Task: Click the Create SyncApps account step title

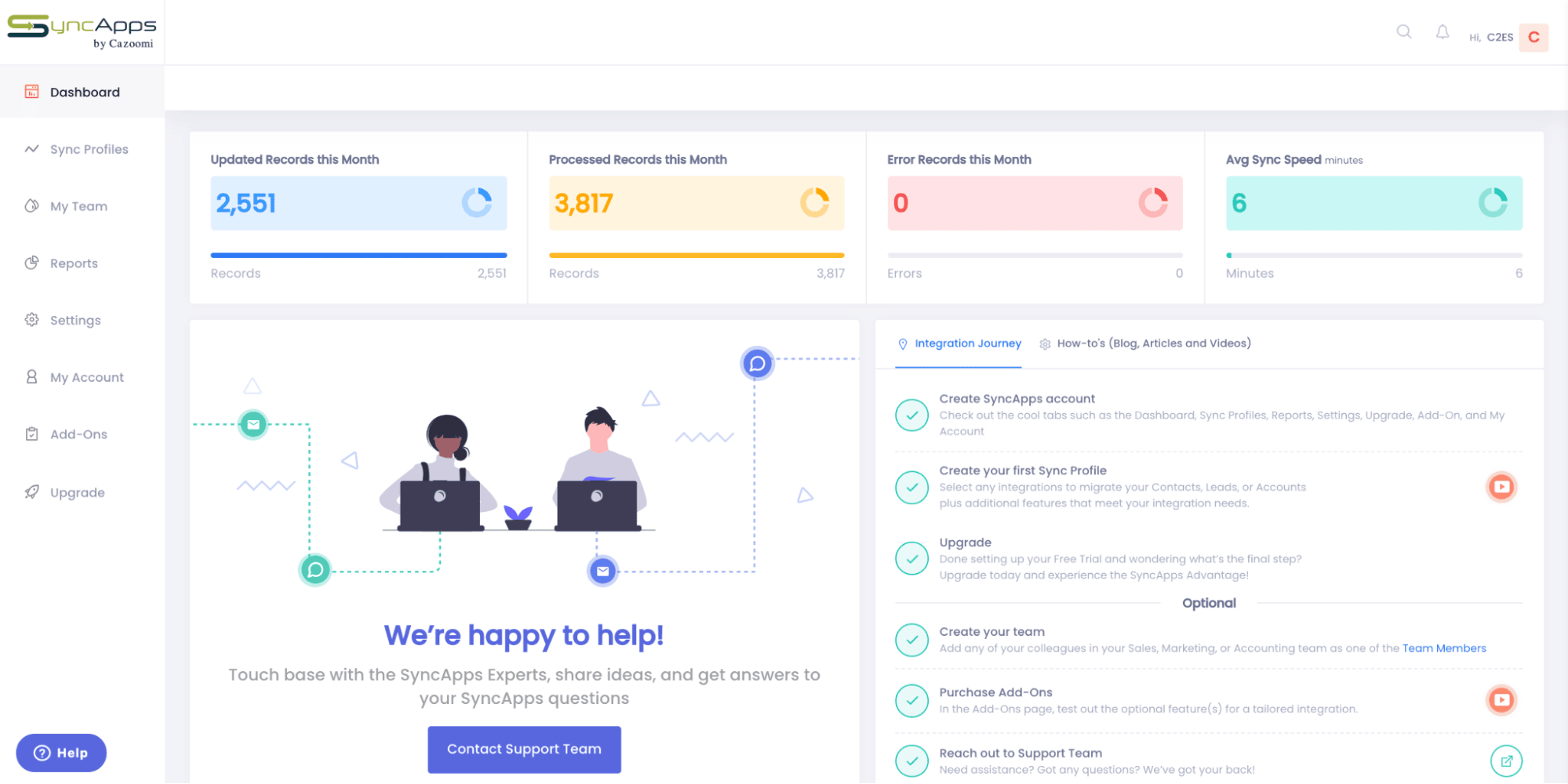Action: click(x=1017, y=398)
